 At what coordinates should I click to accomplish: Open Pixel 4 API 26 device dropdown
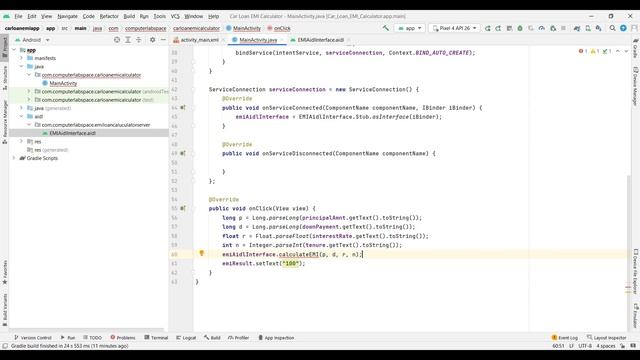[x=454, y=28]
